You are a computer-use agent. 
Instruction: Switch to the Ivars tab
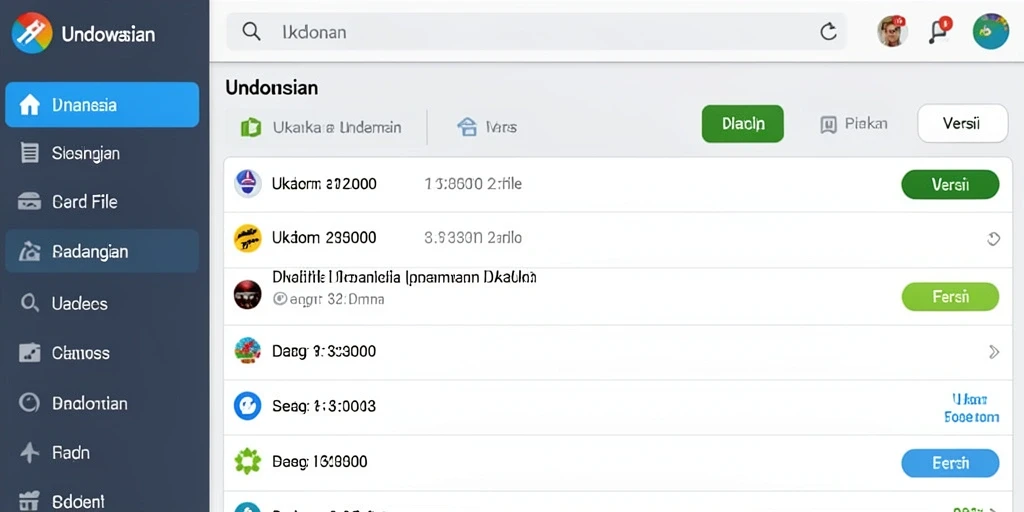point(487,127)
